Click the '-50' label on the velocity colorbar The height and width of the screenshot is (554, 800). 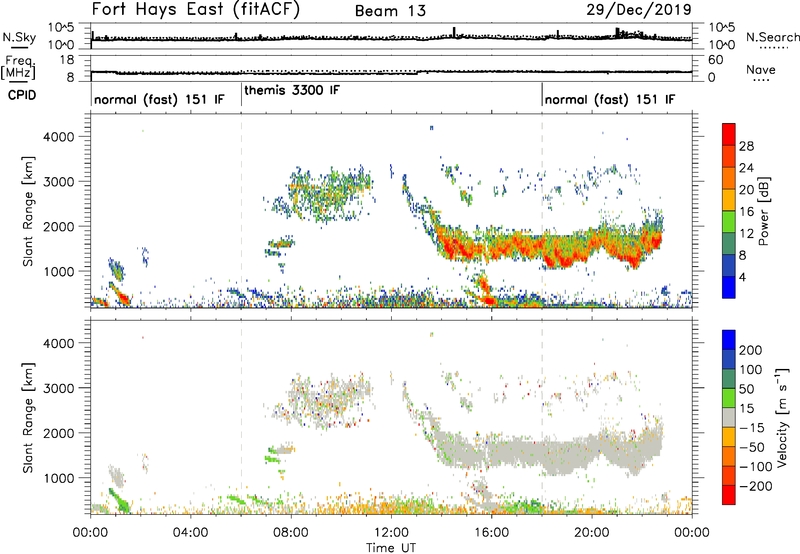[752, 447]
